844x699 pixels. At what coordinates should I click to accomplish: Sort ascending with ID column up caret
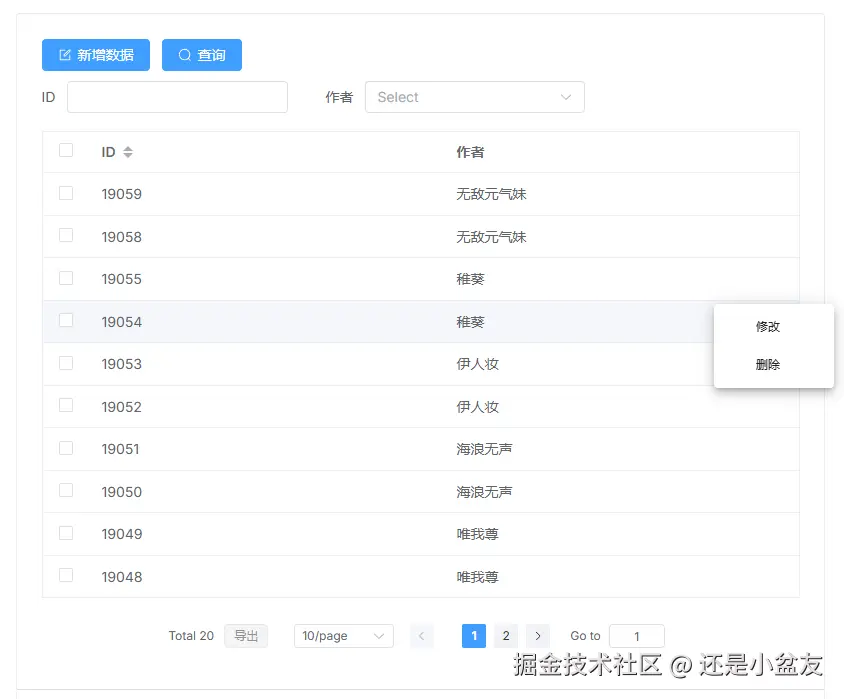[128, 149]
